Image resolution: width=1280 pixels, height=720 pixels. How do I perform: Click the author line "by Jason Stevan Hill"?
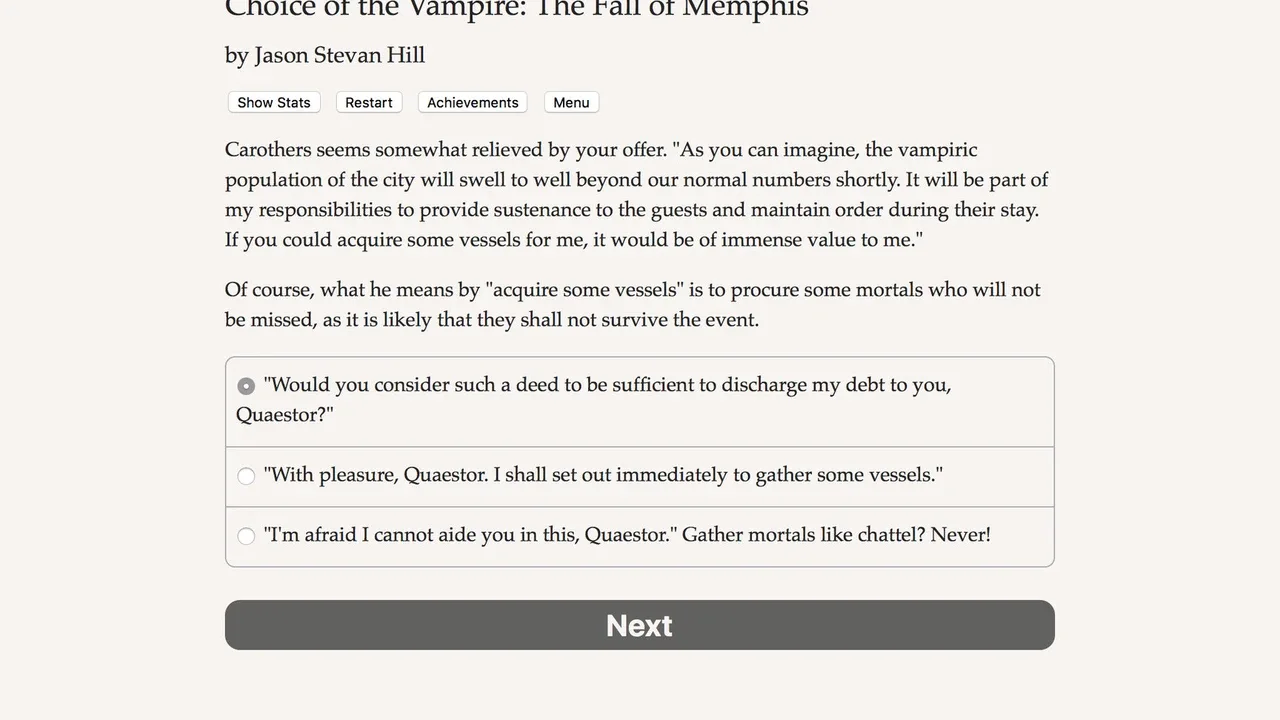325,55
